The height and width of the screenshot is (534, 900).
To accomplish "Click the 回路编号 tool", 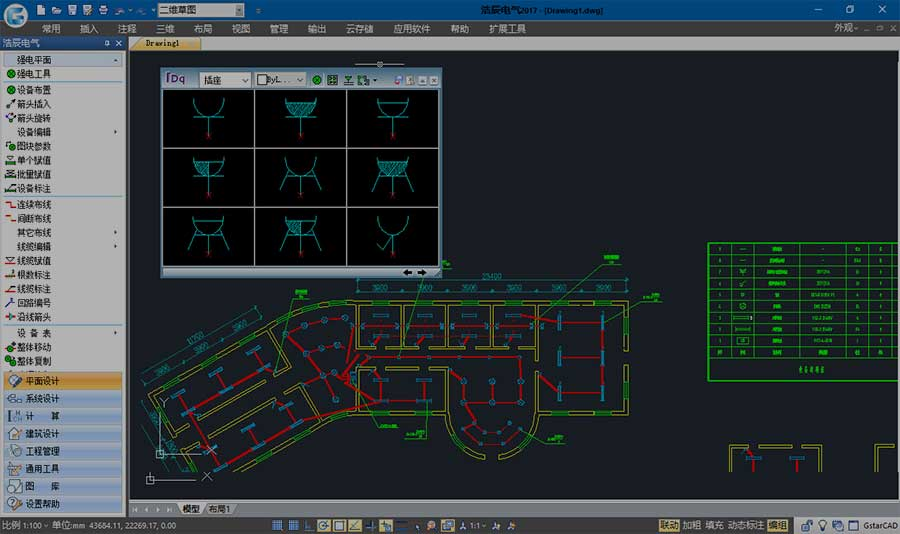I will tap(34, 302).
